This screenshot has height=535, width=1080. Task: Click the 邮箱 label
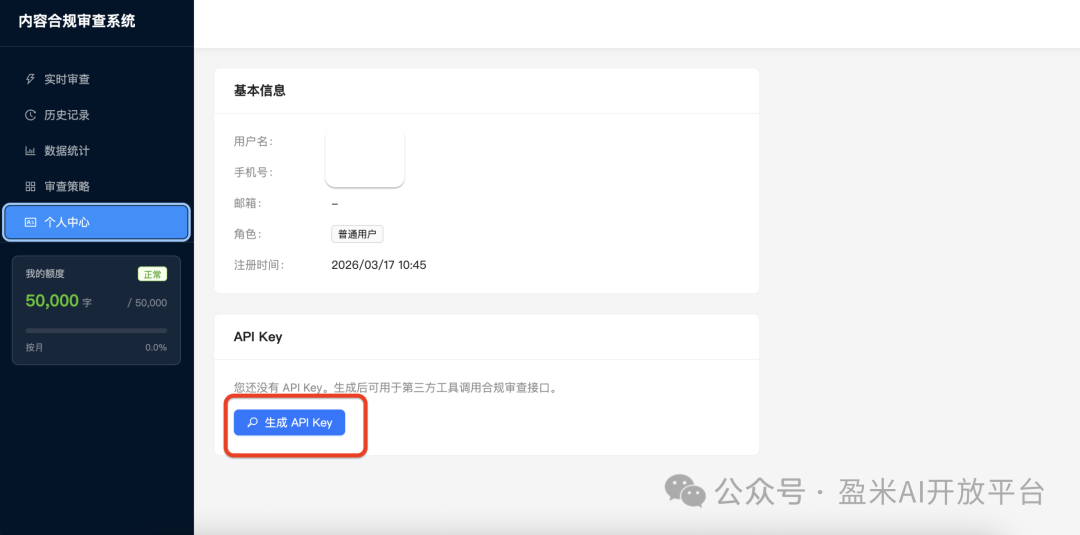pos(248,203)
